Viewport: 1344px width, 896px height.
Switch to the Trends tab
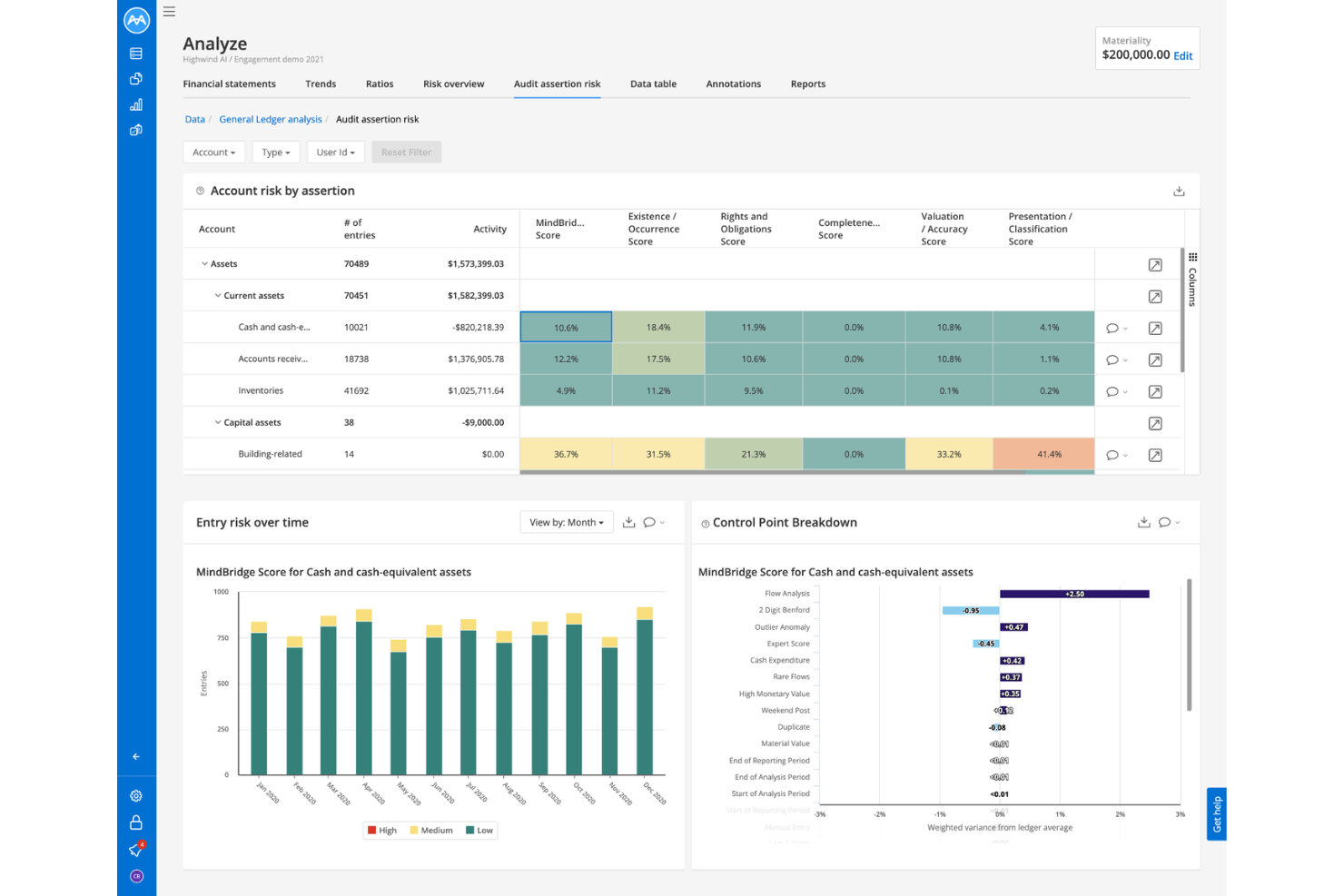[321, 84]
